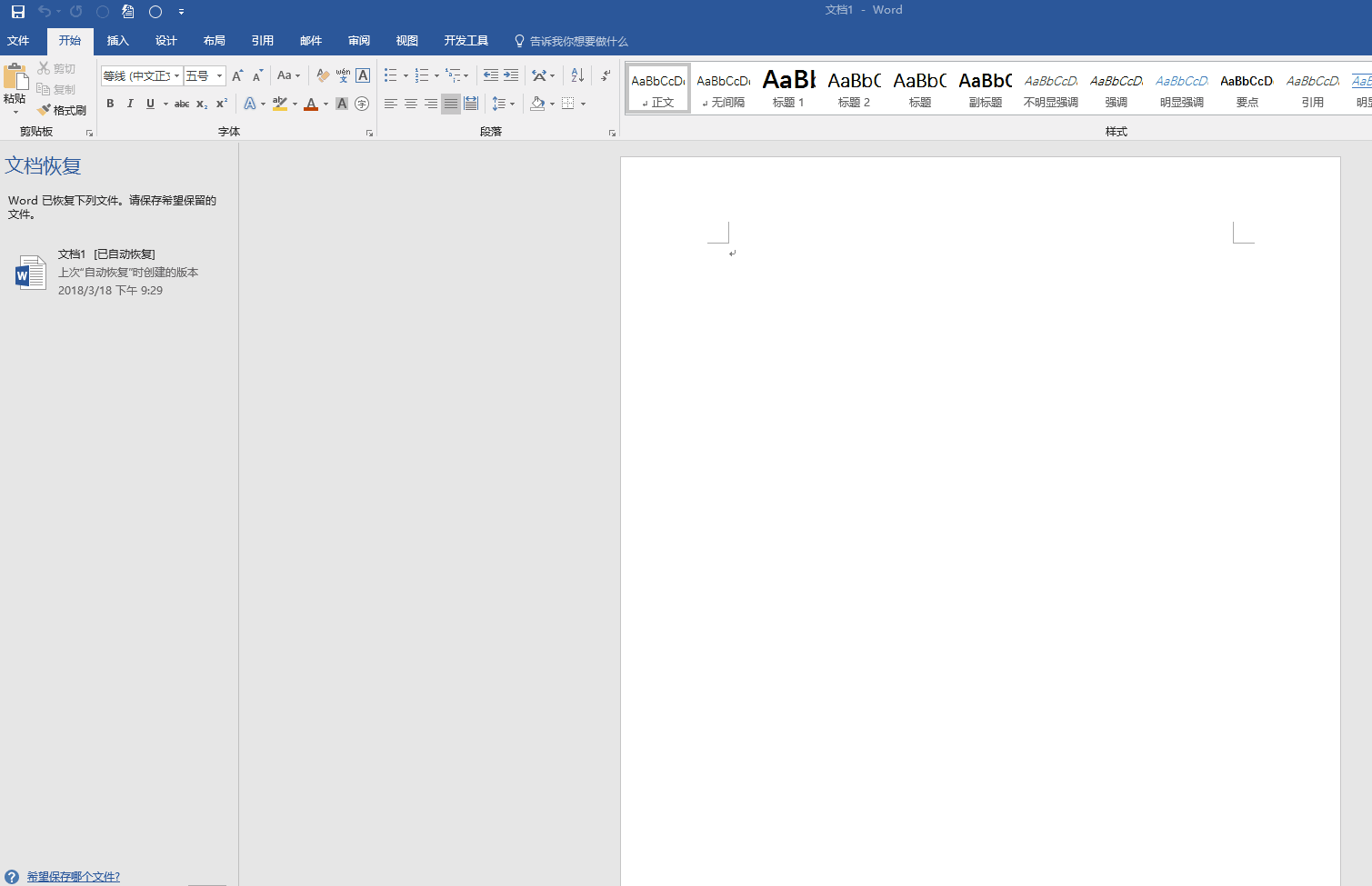Click the Enclose Characters (circled 字) icon
Image resolution: width=1372 pixels, height=886 pixels.
coord(362,104)
